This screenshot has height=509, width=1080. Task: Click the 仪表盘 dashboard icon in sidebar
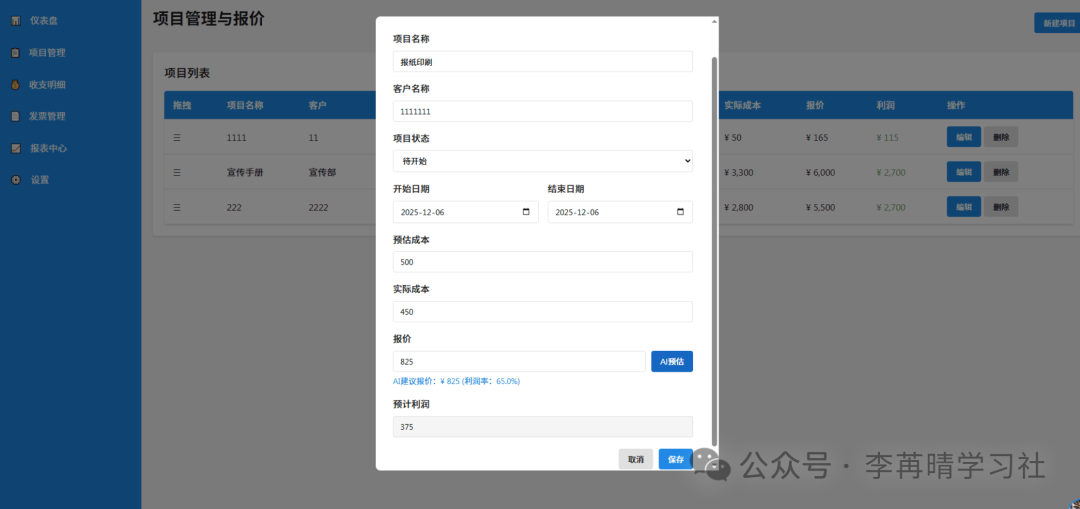[x=15, y=20]
